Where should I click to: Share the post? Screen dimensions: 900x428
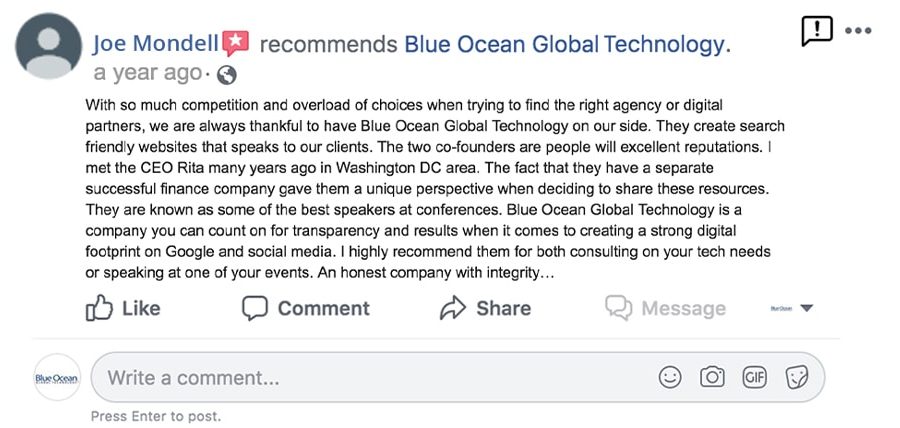(x=485, y=308)
